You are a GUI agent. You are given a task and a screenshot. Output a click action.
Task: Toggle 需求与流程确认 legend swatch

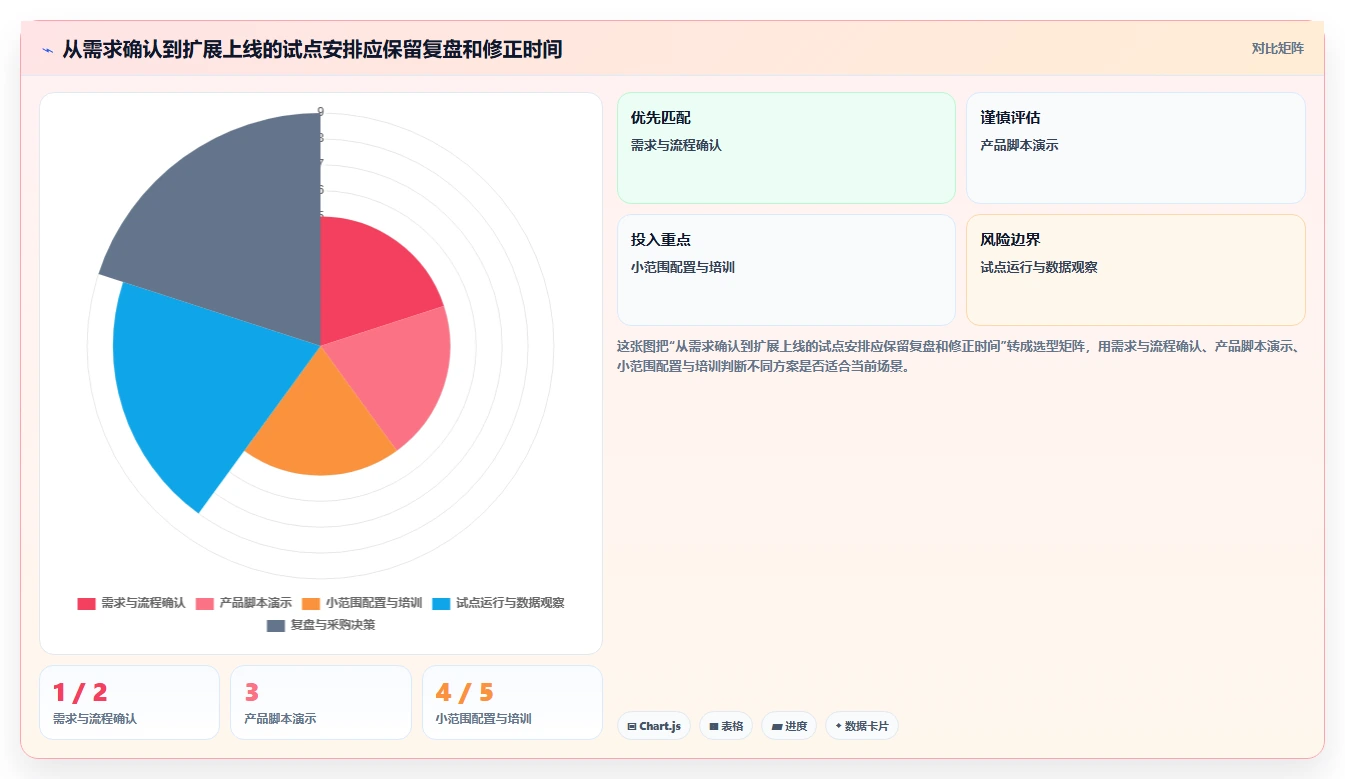[x=87, y=603]
